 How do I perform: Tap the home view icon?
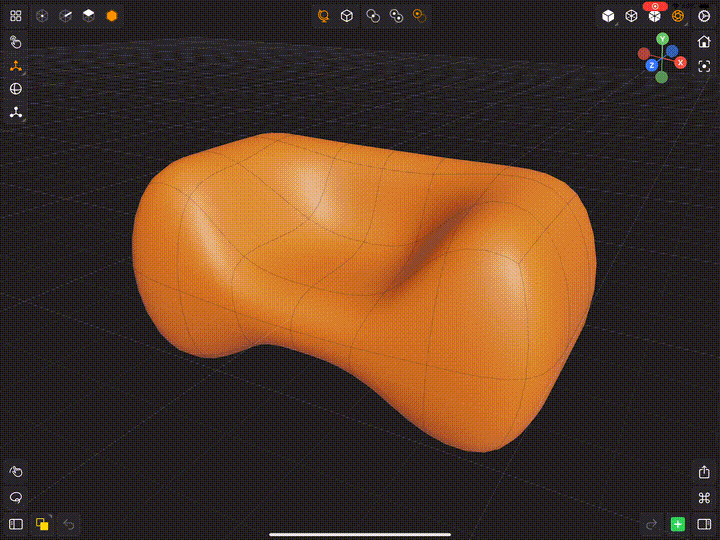tap(704, 42)
